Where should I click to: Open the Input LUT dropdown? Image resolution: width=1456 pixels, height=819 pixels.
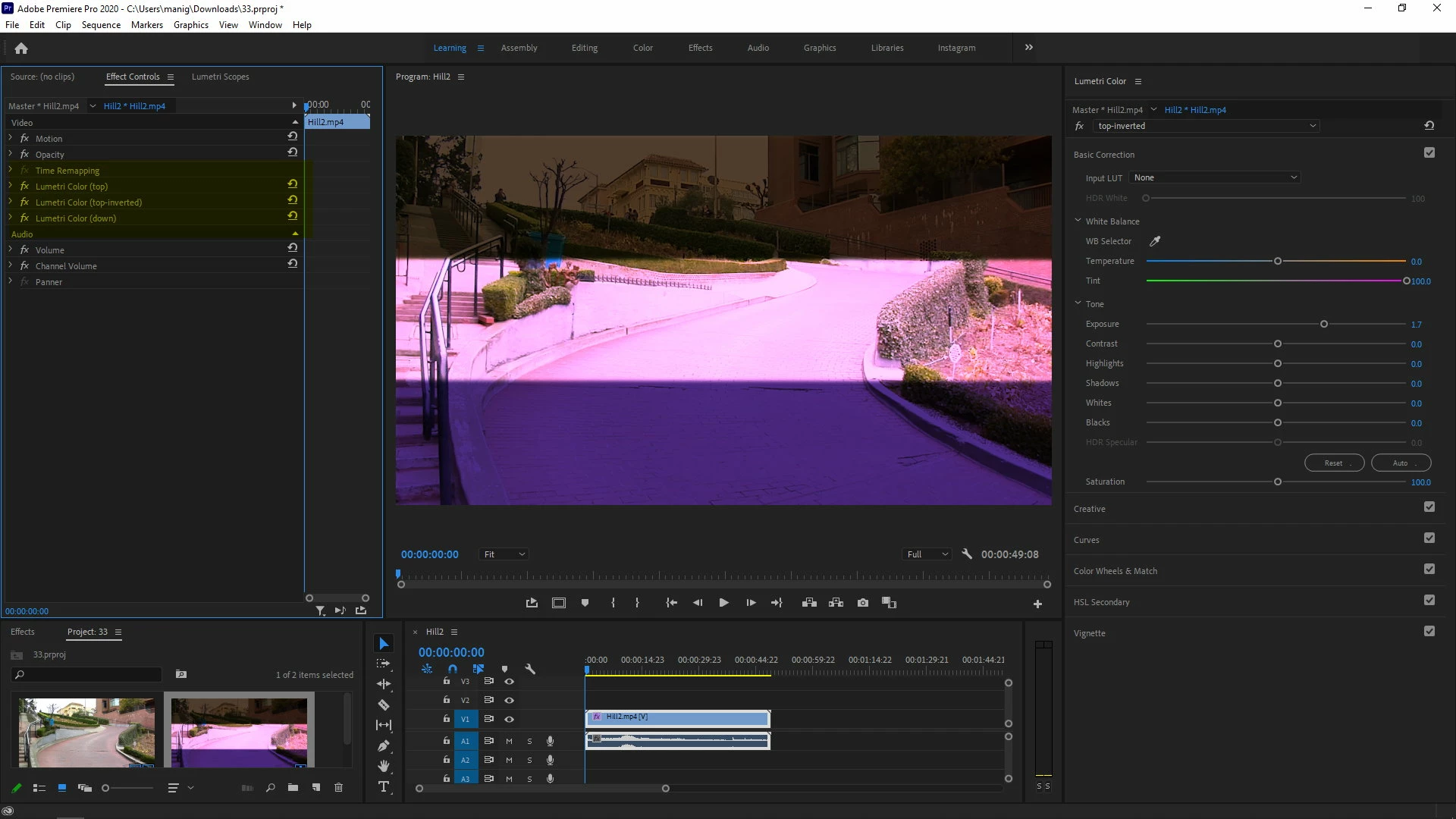[1215, 177]
